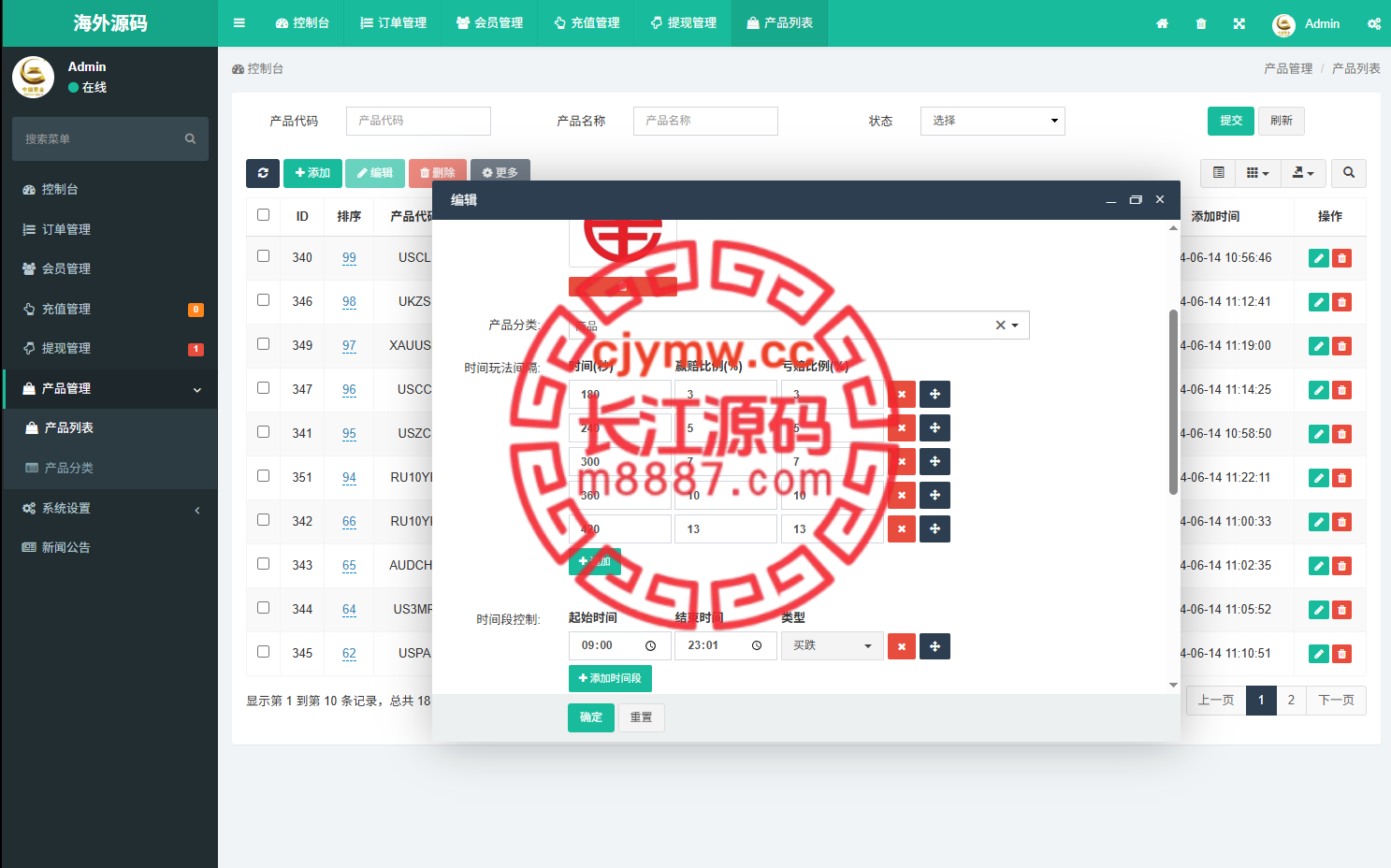Focus the 产品名称 search input
The height and width of the screenshot is (868, 1391).
[x=705, y=121]
